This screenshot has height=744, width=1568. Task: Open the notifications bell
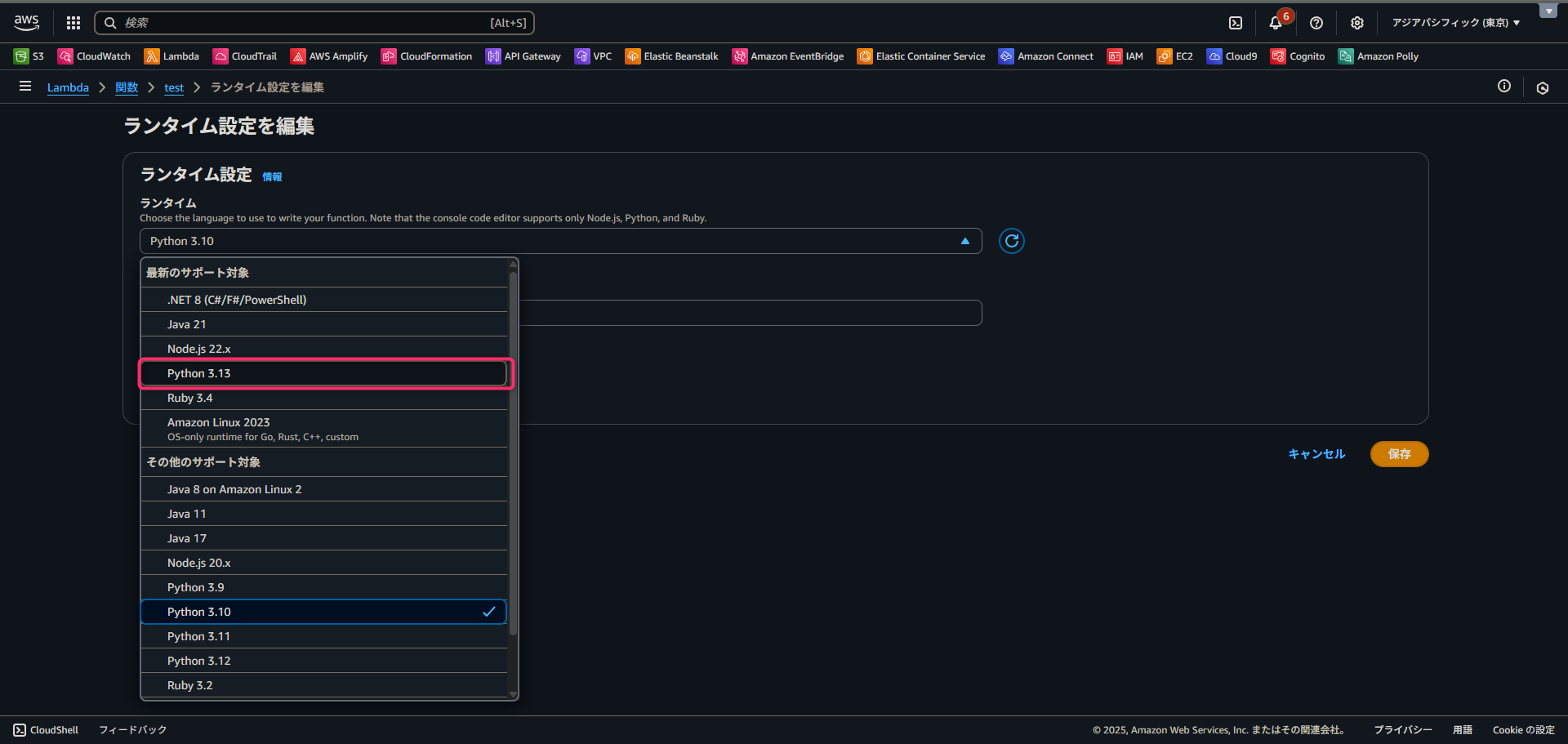point(1275,23)
